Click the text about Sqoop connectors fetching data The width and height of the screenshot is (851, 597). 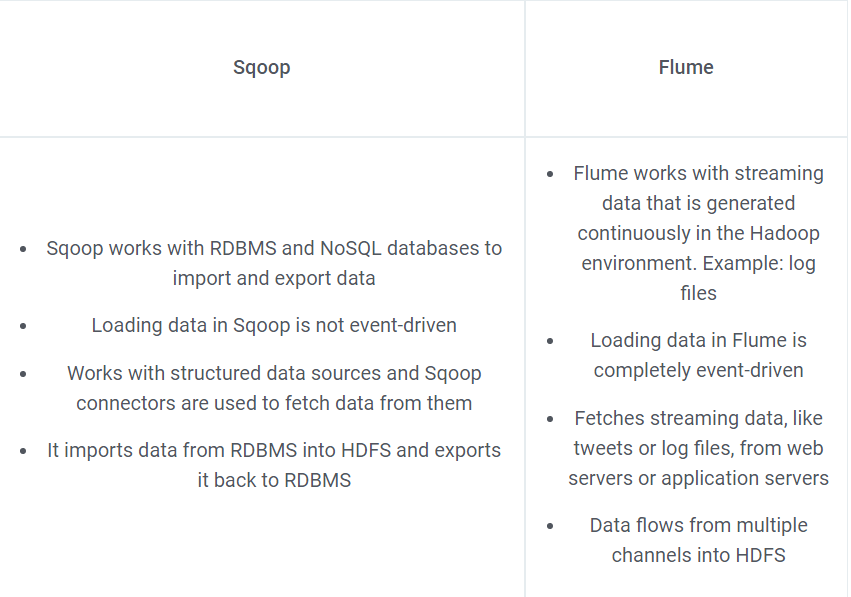tap(273, 388)
